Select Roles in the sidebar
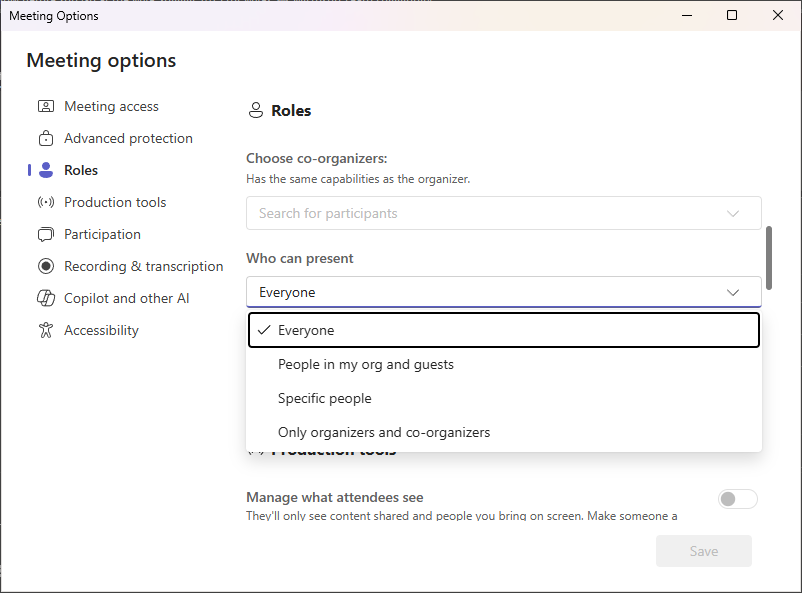This screenshot has height=593, width=802. pos(81,170)
